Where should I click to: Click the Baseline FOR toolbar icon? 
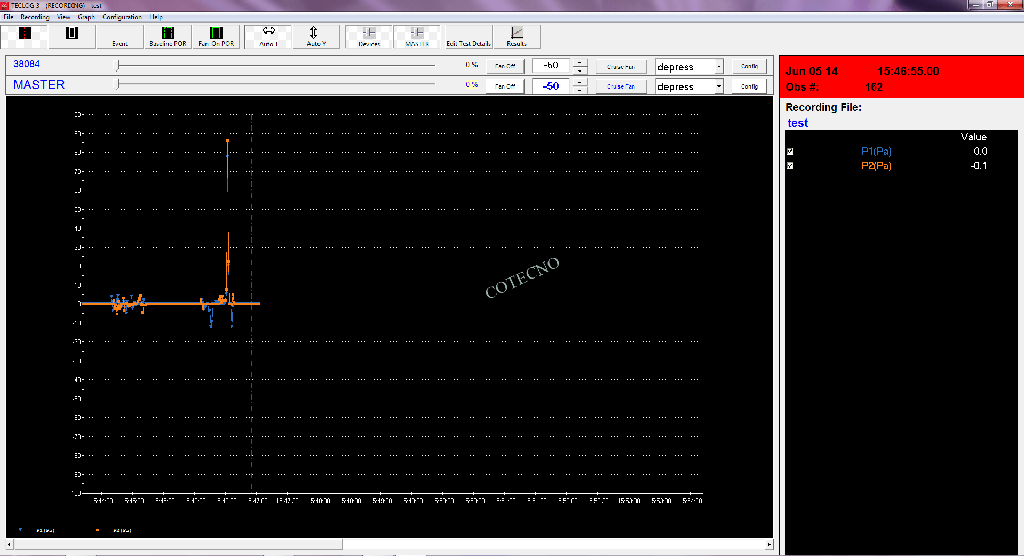tap(167, 37)
